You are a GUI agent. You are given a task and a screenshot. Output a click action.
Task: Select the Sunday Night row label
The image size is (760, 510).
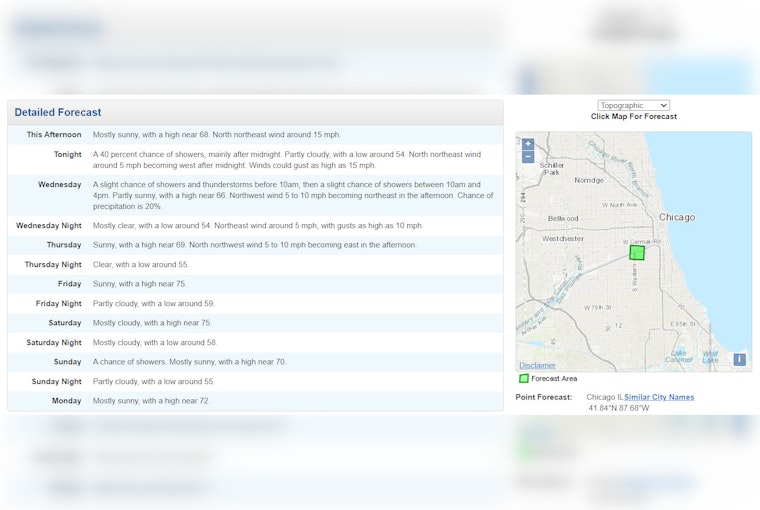click(x=56, y=382)
